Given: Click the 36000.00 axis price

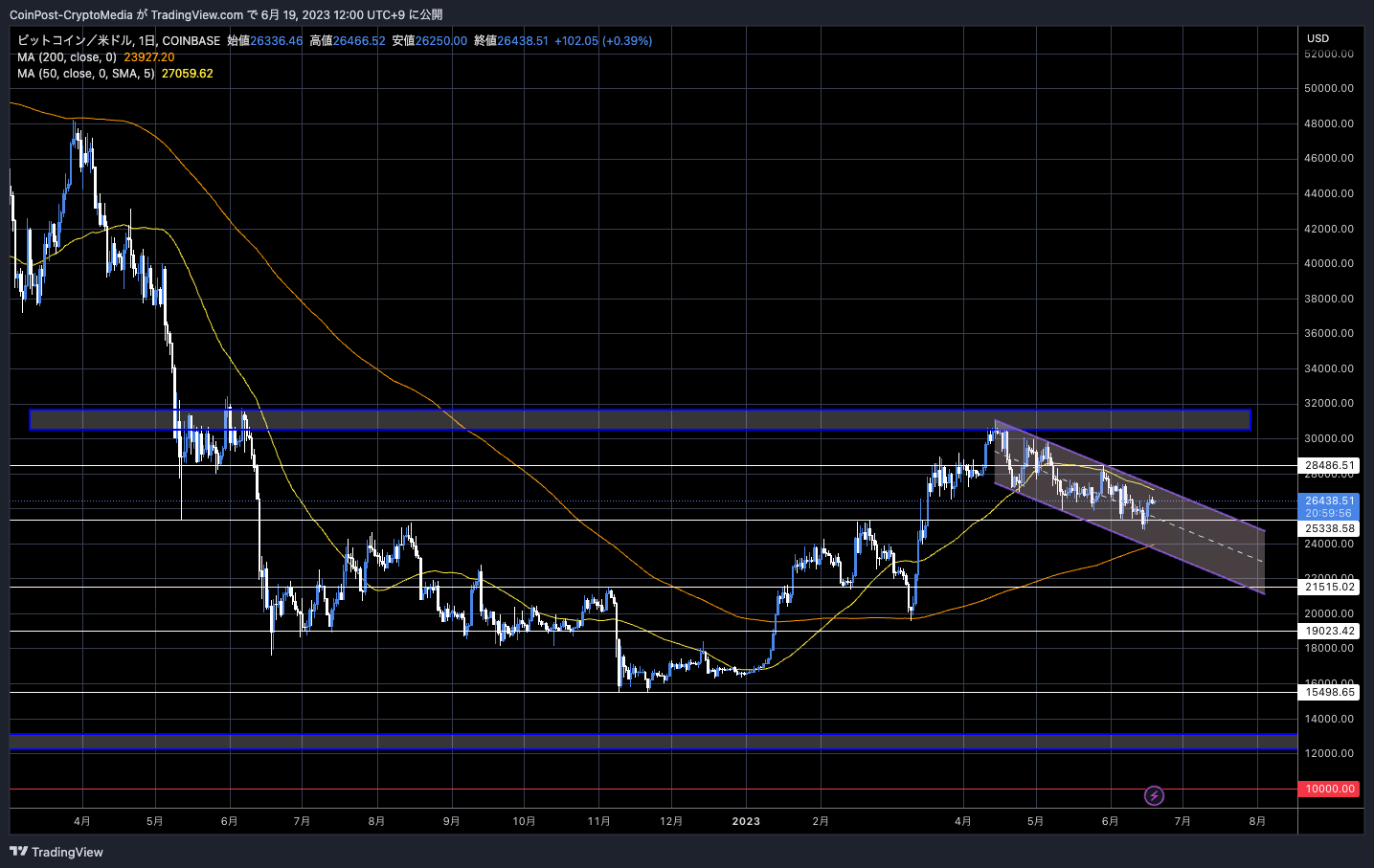Looking at the screenshot, I should (1329, 333).
